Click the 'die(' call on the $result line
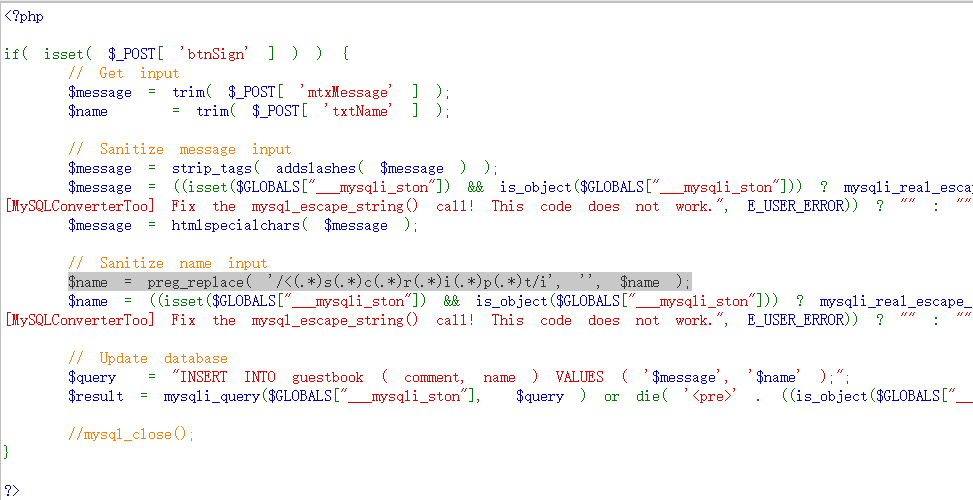The image size is (973, 500). [652, 396]
